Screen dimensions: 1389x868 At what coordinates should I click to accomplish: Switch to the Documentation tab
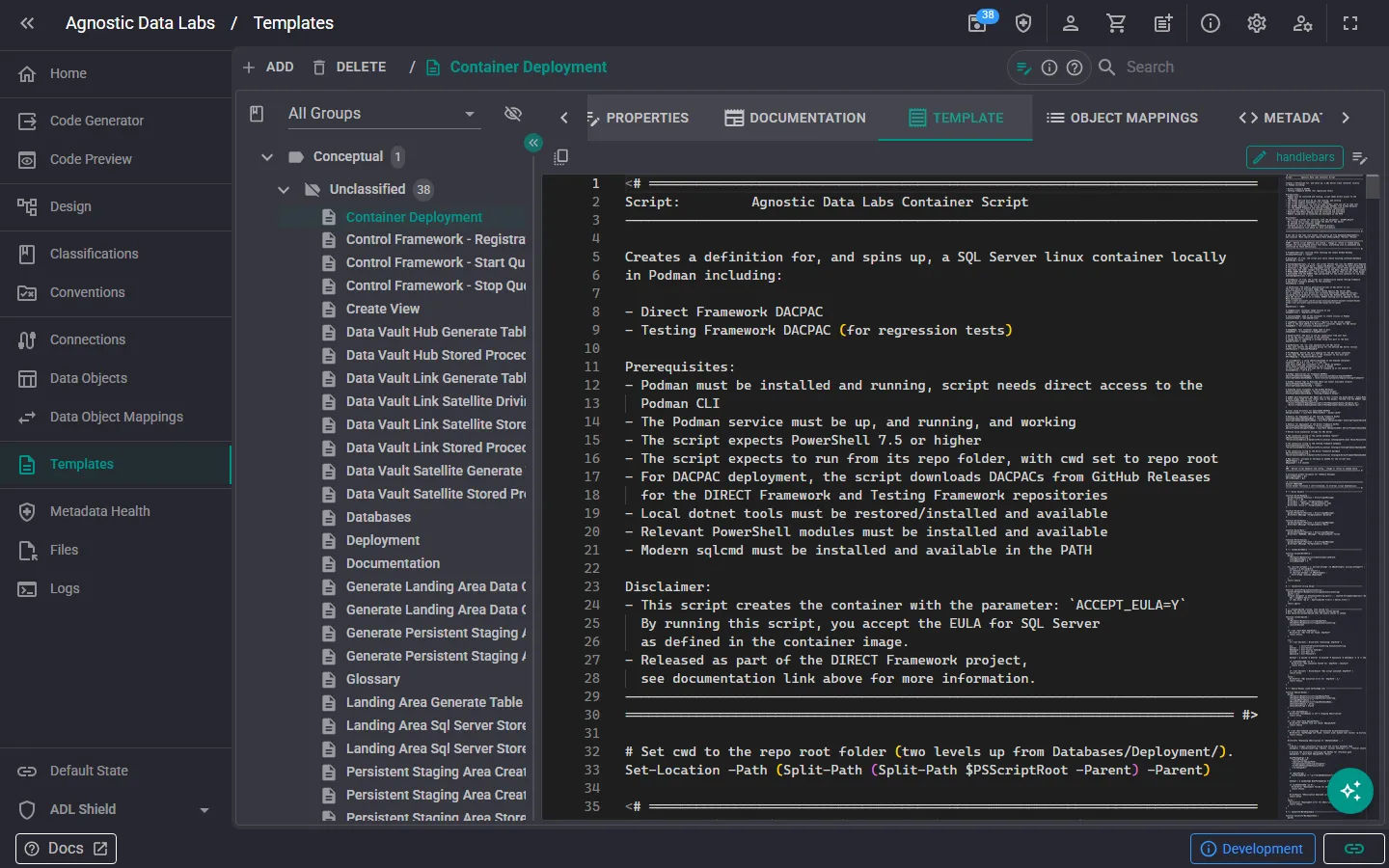[795, 118]
